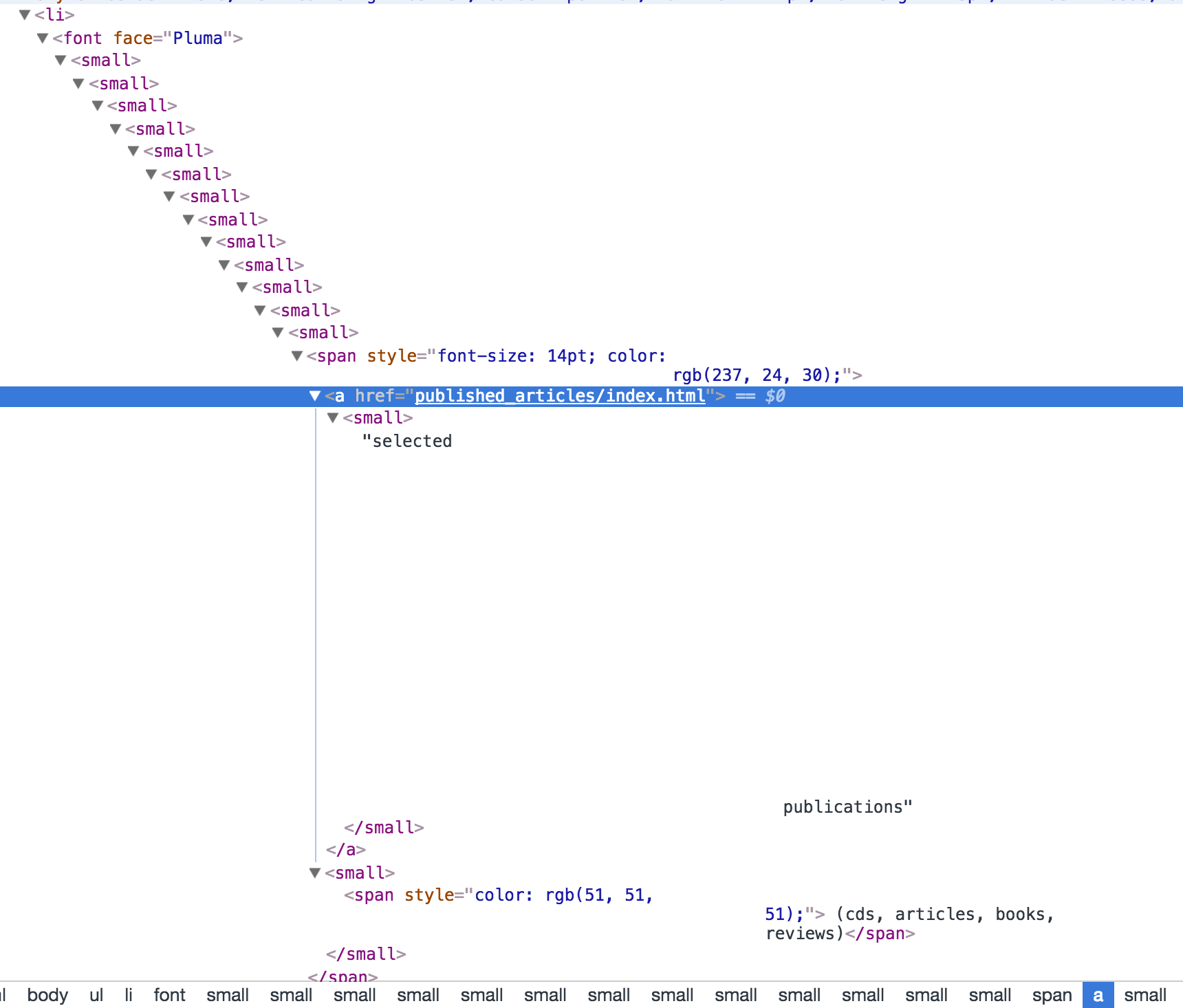This screenshot has width=1183, height=1008.
Task: Select the highlighted a breadcrumb
Action: point(1098,995)
